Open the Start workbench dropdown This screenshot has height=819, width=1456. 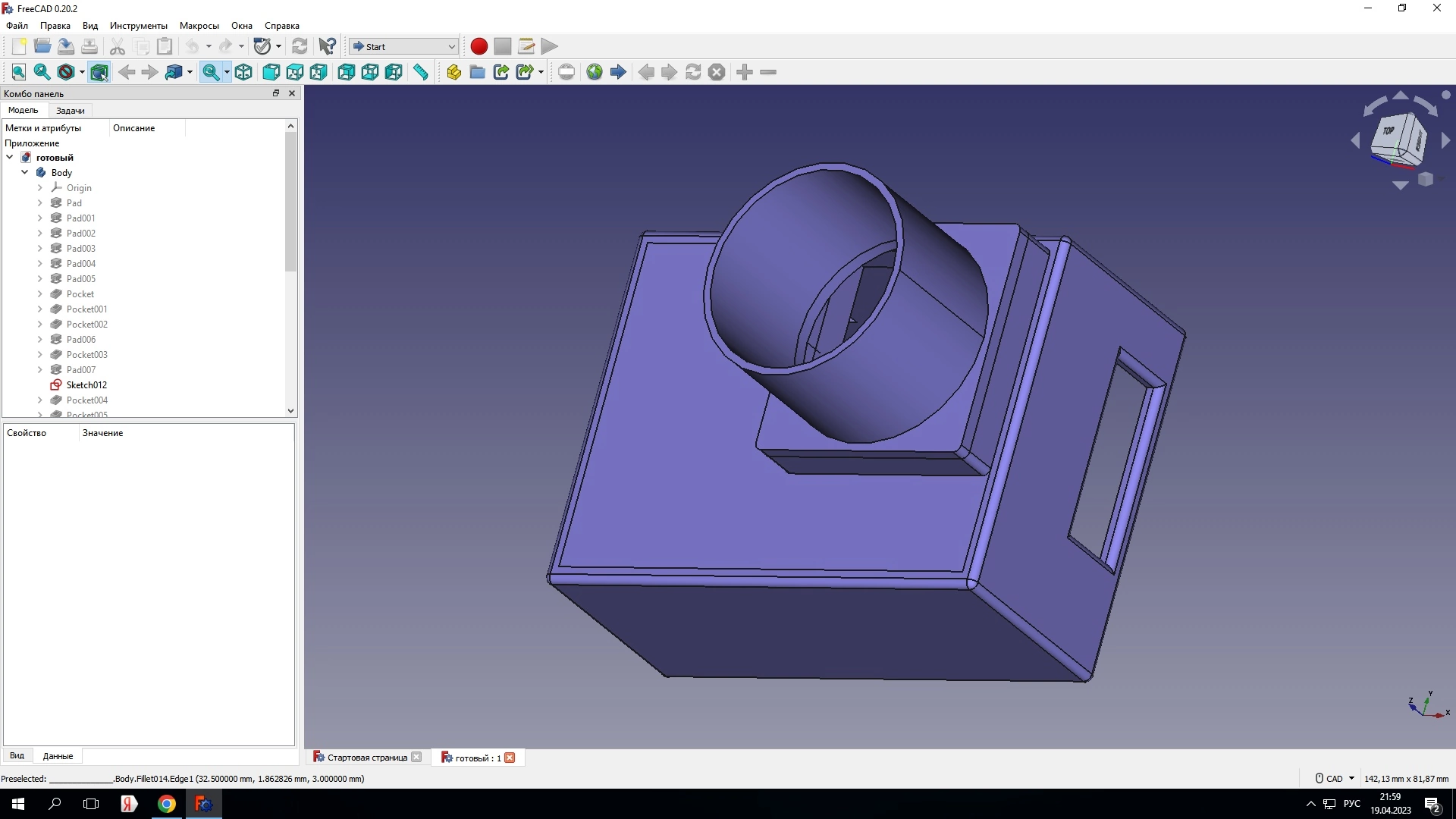pyautogui.click(x=403, y=46)
